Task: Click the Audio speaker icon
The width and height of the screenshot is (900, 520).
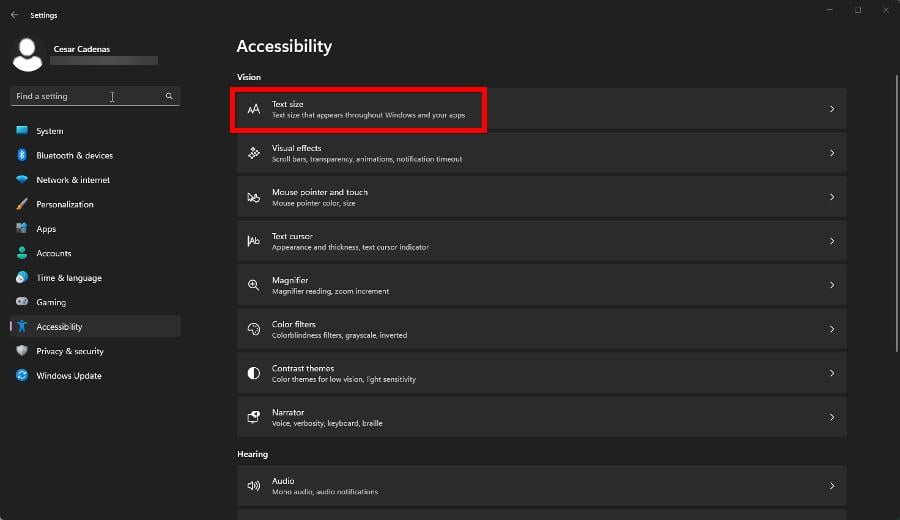Action: click(x=254, y=486)
